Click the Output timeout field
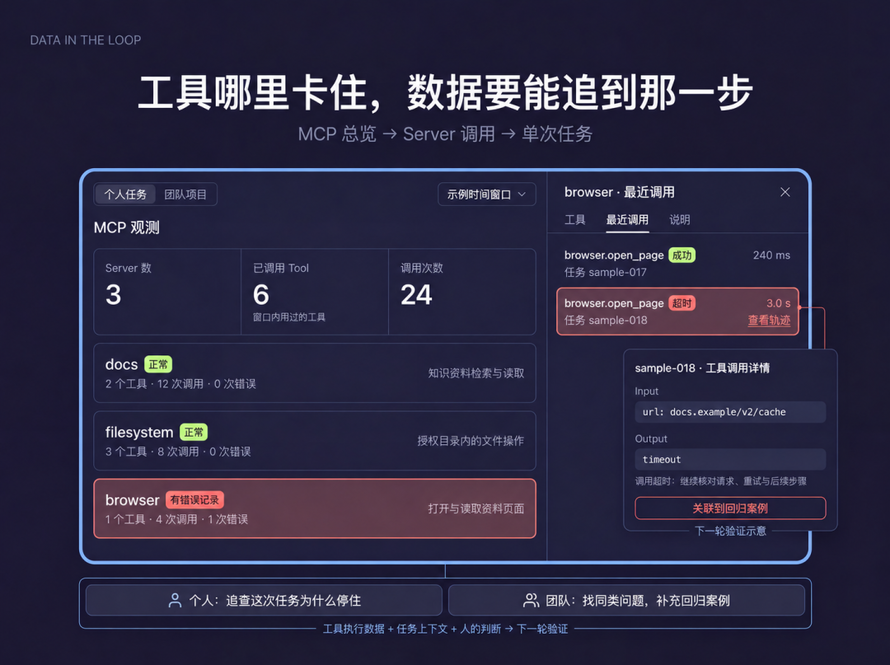 pyautogui.click(x=730, y=460)
